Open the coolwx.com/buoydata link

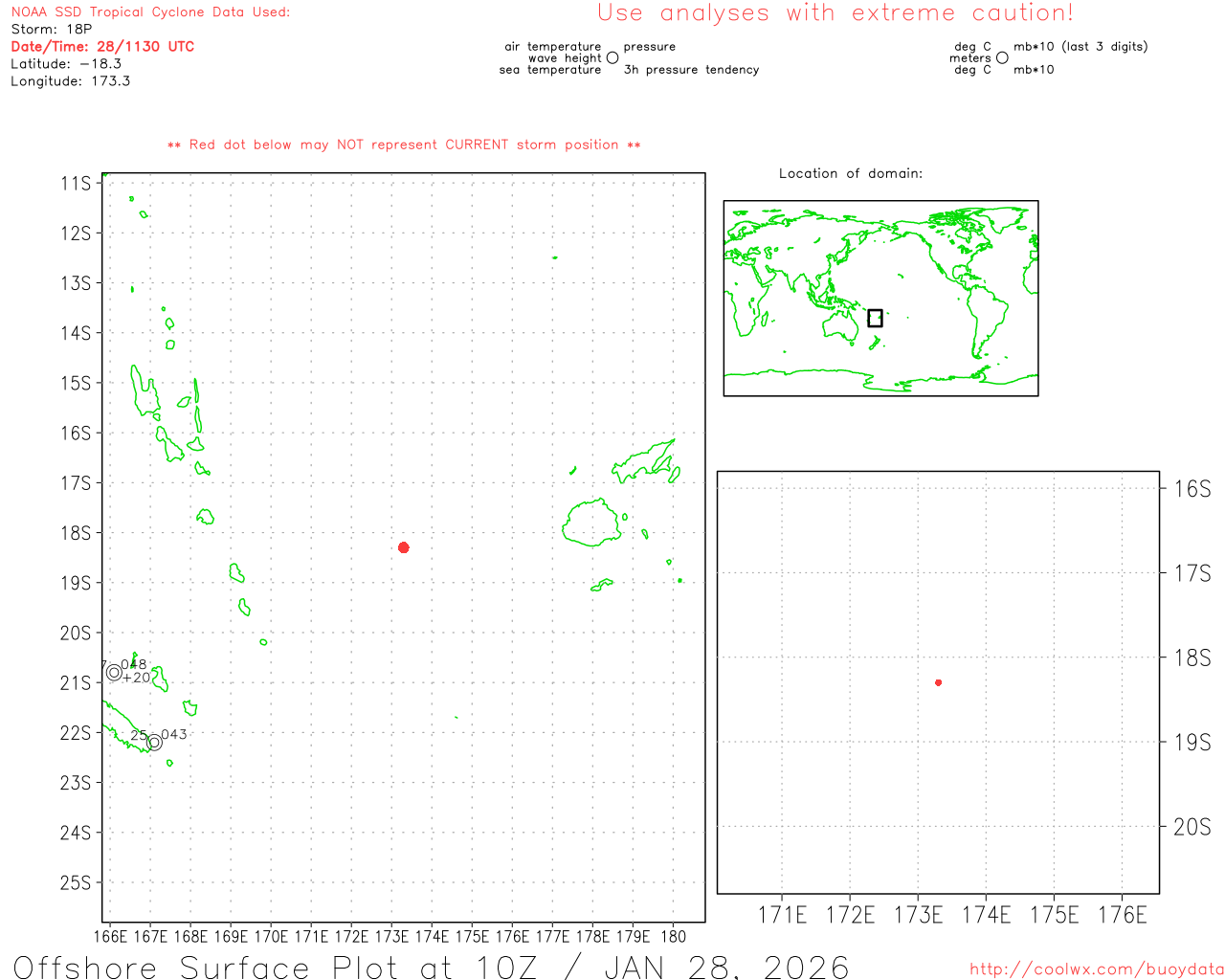point(1096,969)
